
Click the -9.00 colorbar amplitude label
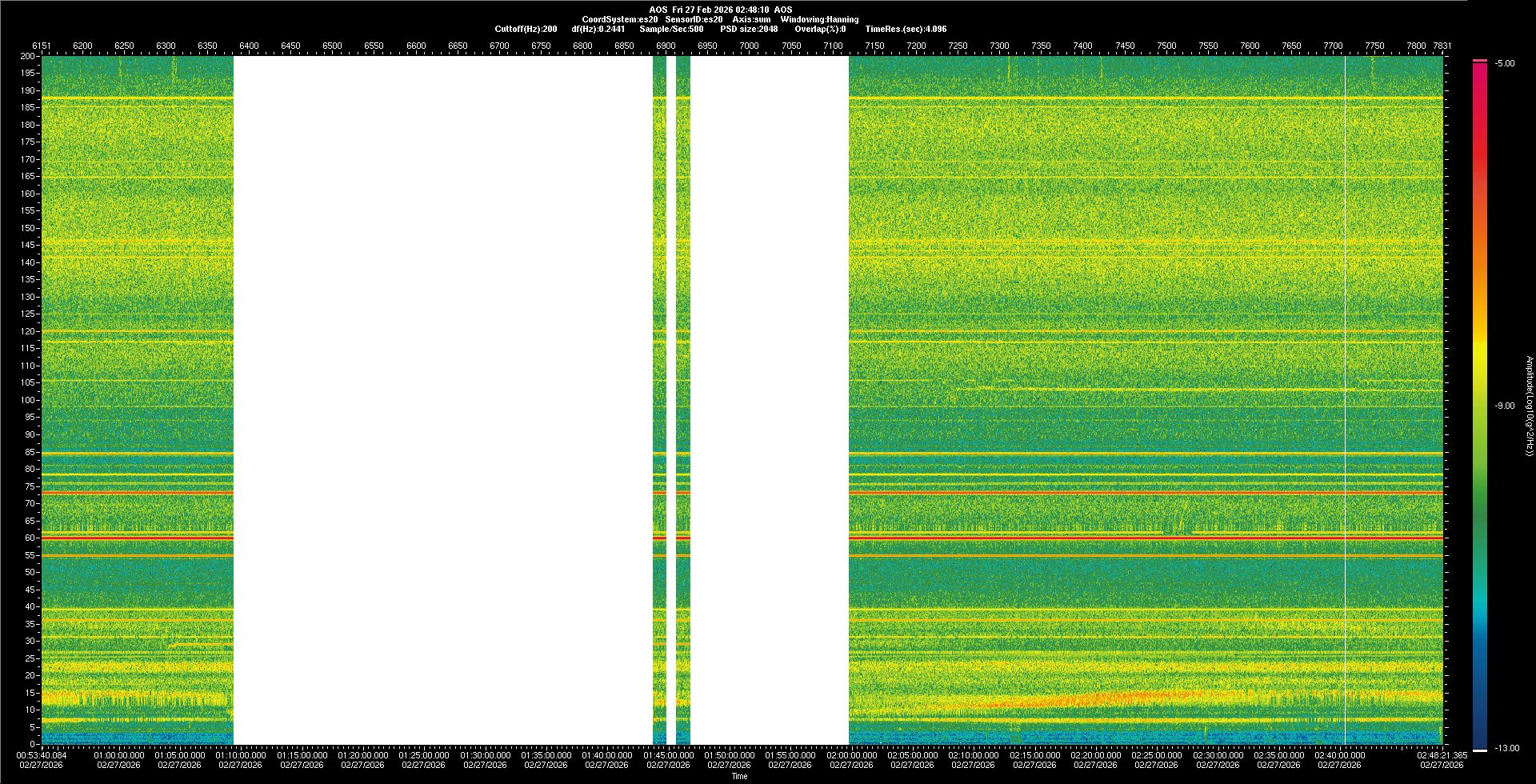pos(1505,406)
